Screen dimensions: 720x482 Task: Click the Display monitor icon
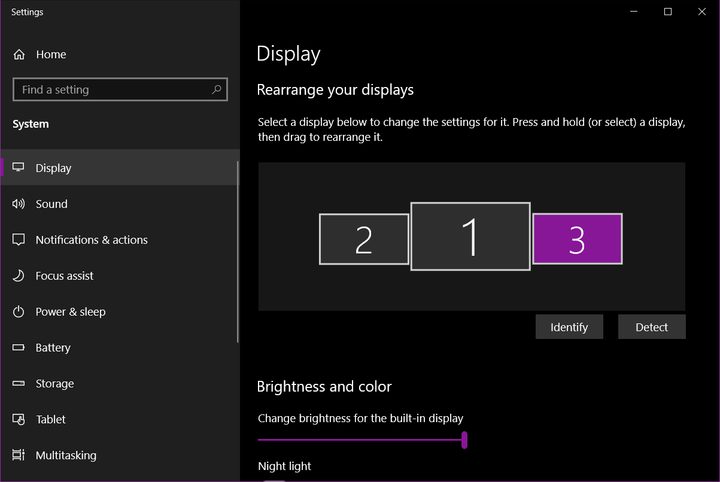pyautogui.click(x=18, y=167)
